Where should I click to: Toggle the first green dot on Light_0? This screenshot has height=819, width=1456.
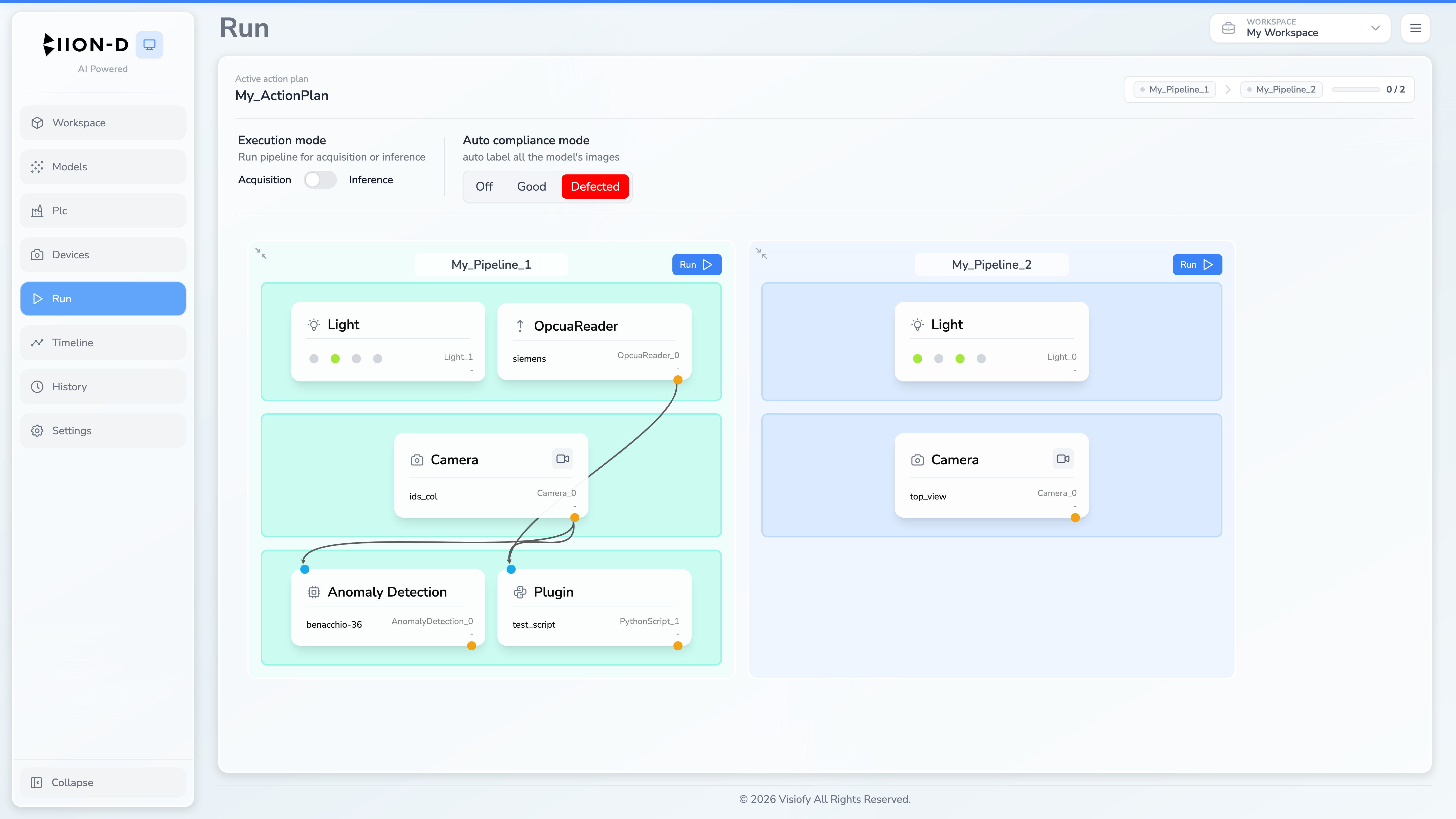pyautogui.click(x=917, y=359)
